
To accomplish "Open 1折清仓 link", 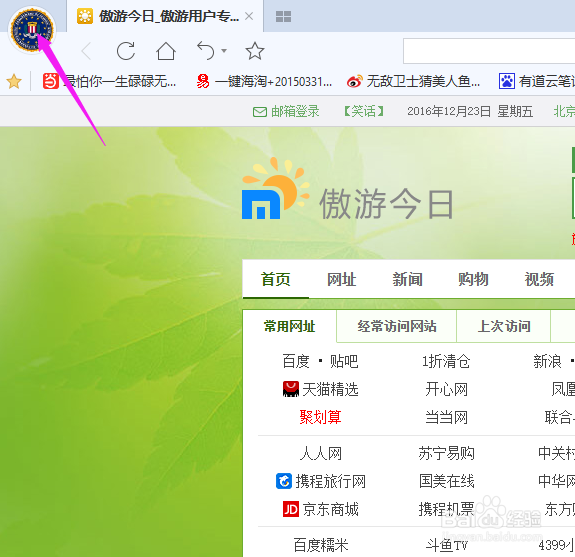I will 446,362.
